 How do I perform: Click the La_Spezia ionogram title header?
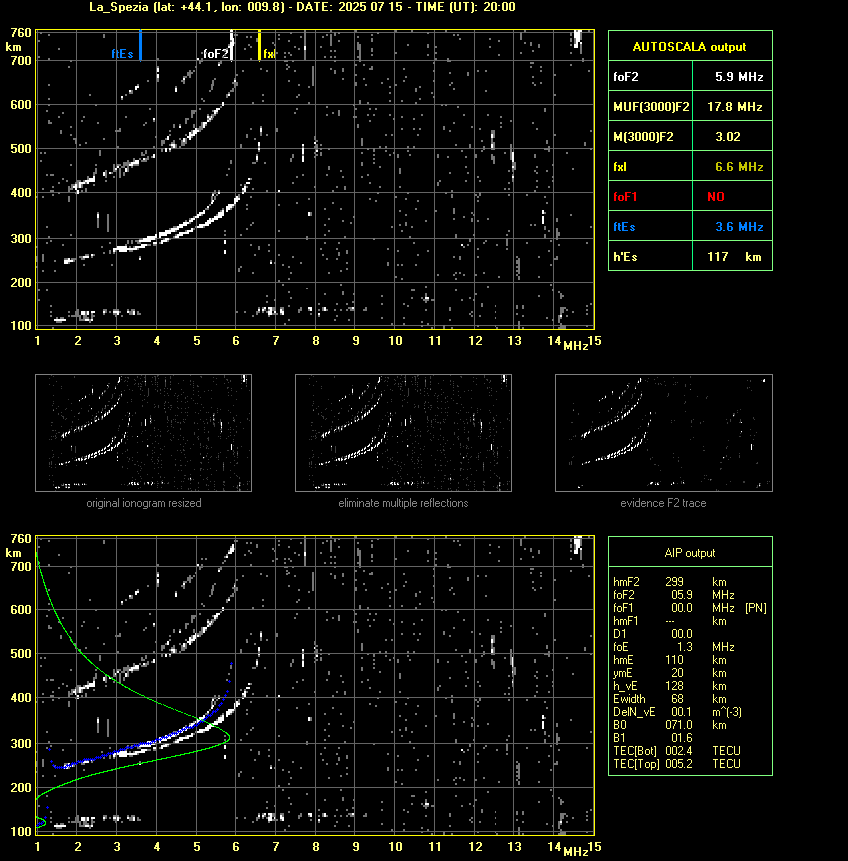click(302, 7)
